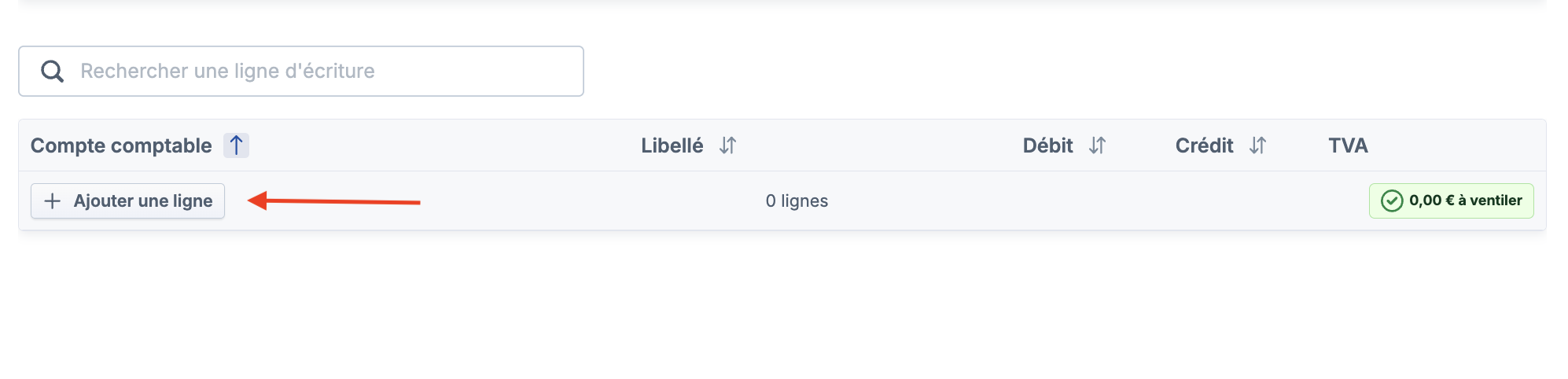Click the plus icon for adding a line

pos(53,201)
